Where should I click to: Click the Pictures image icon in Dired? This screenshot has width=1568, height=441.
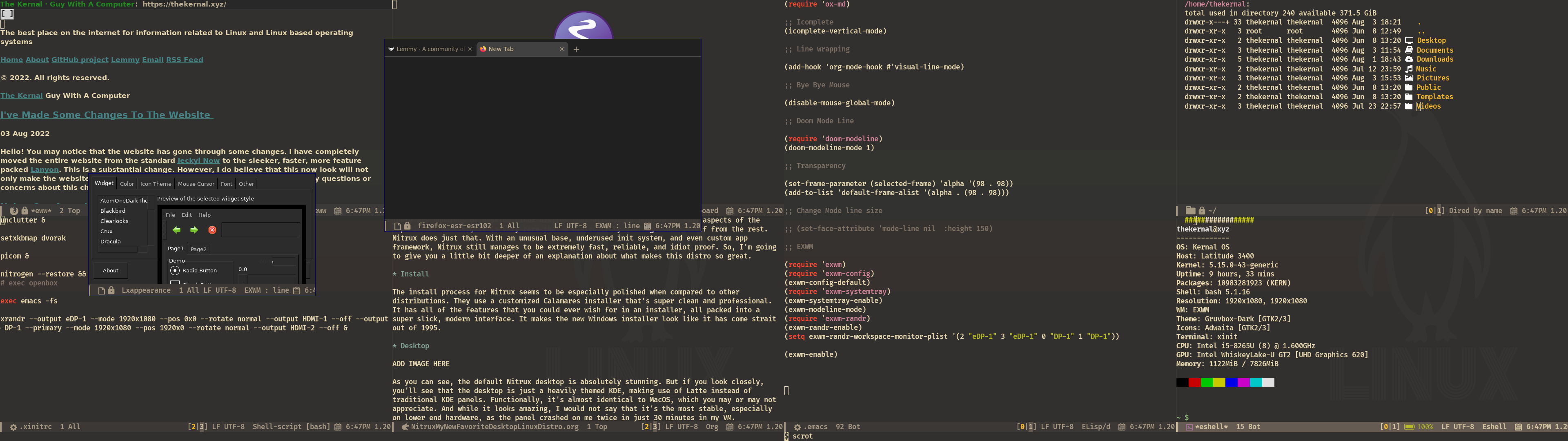pyautogui.click(x=1409, y=78)
